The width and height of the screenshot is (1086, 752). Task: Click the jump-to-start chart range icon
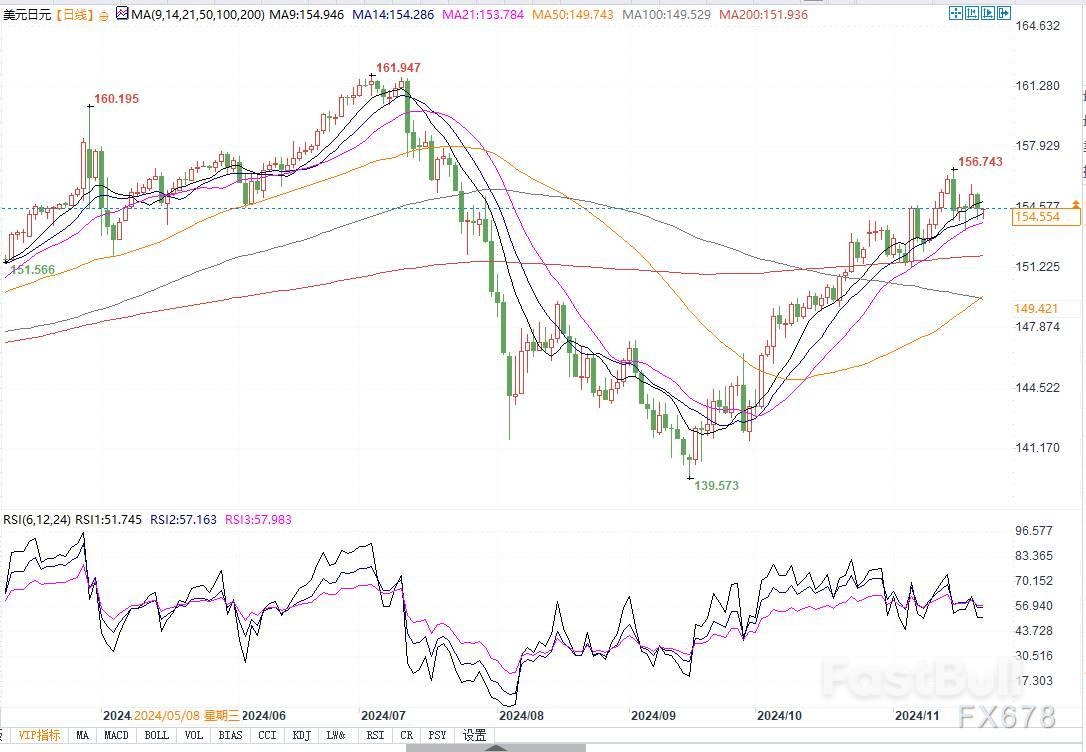972,12
